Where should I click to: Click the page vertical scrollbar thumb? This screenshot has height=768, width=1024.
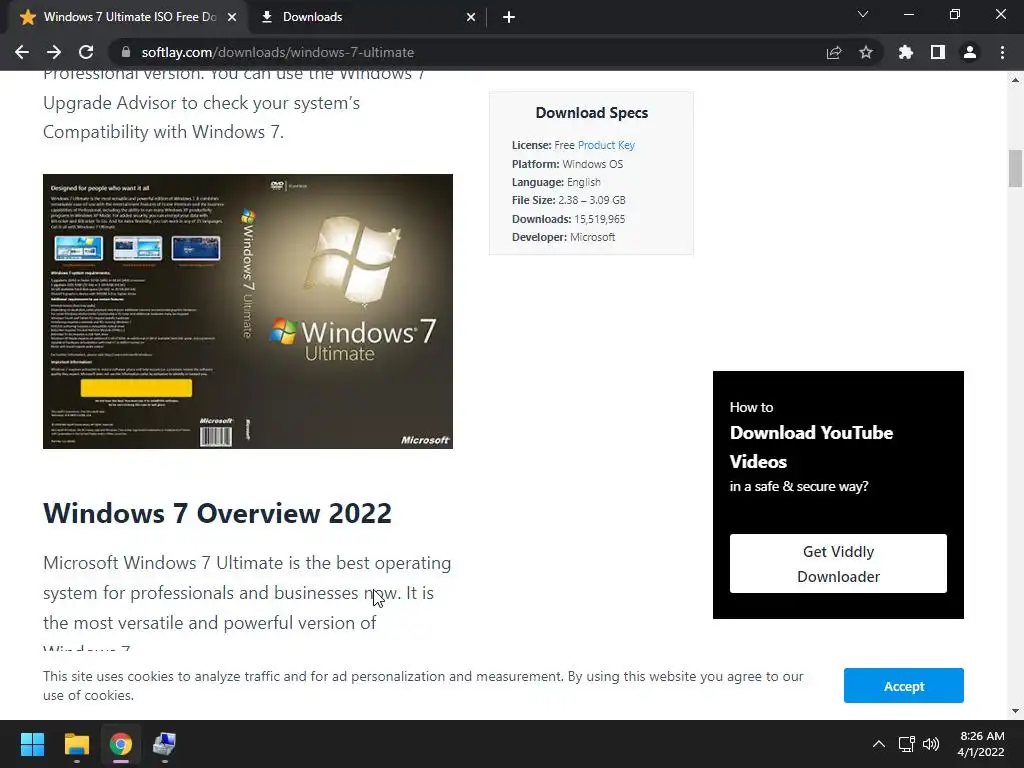click(x=1015, y=168)
